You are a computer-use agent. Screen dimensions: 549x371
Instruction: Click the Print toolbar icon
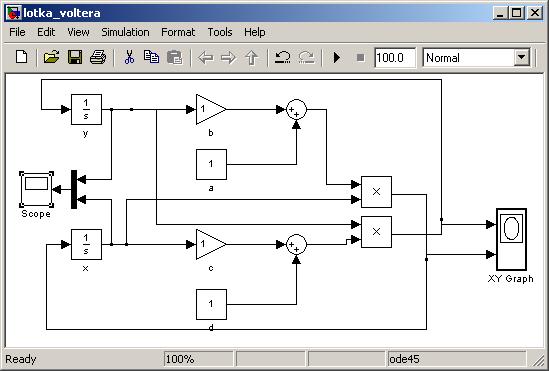(x=98, y=57)
